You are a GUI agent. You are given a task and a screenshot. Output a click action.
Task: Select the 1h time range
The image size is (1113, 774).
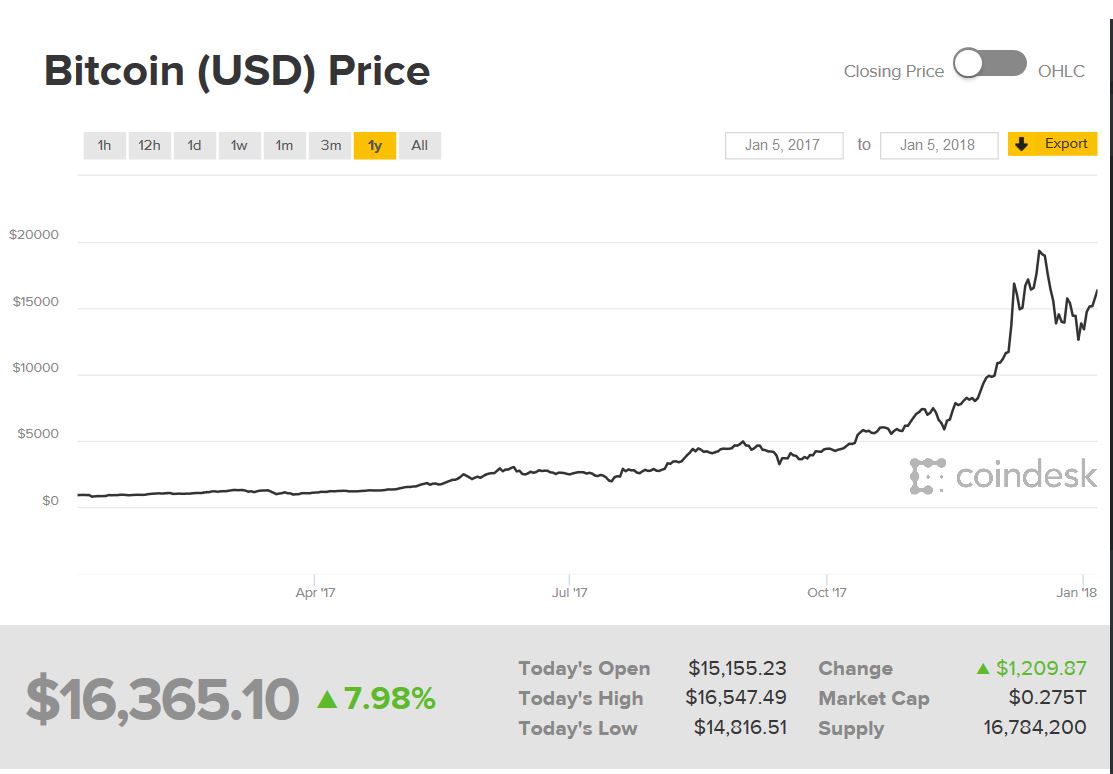coord(104,146)
